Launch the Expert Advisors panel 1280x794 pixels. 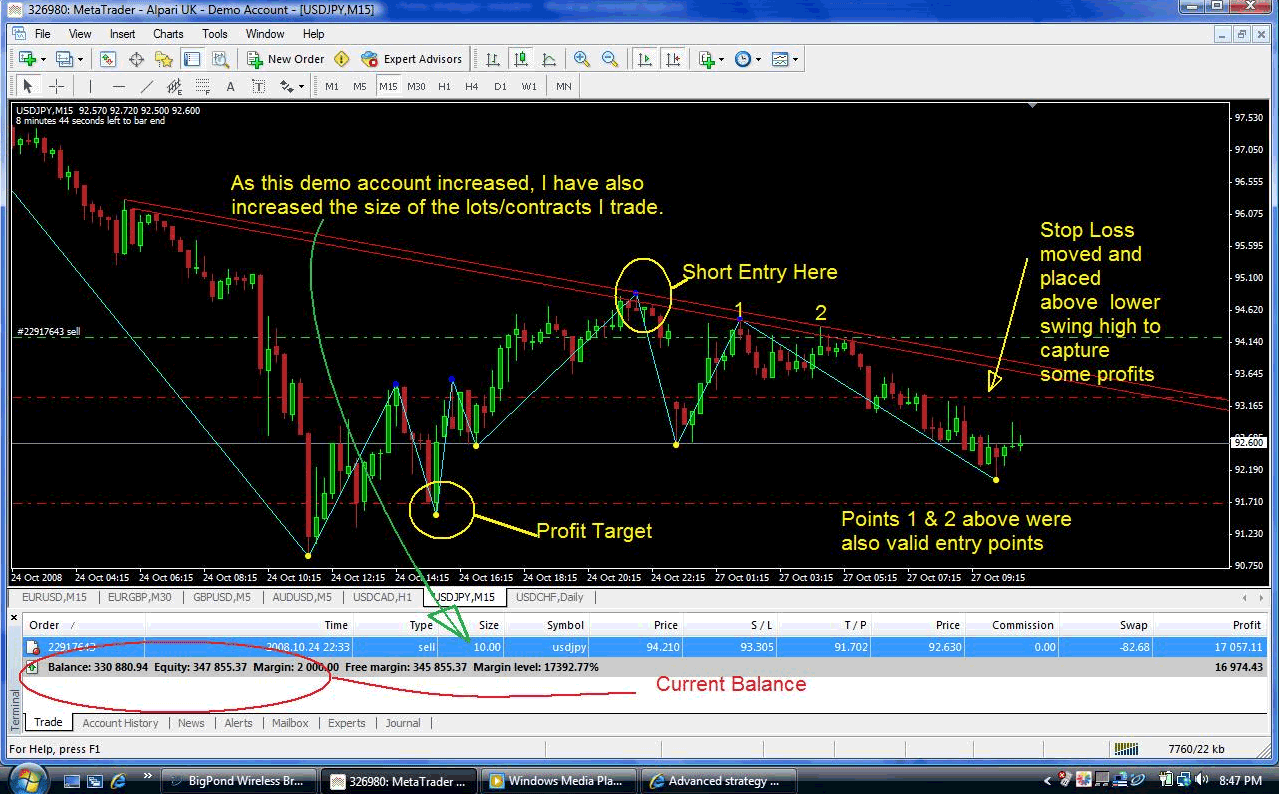(410, 59)
